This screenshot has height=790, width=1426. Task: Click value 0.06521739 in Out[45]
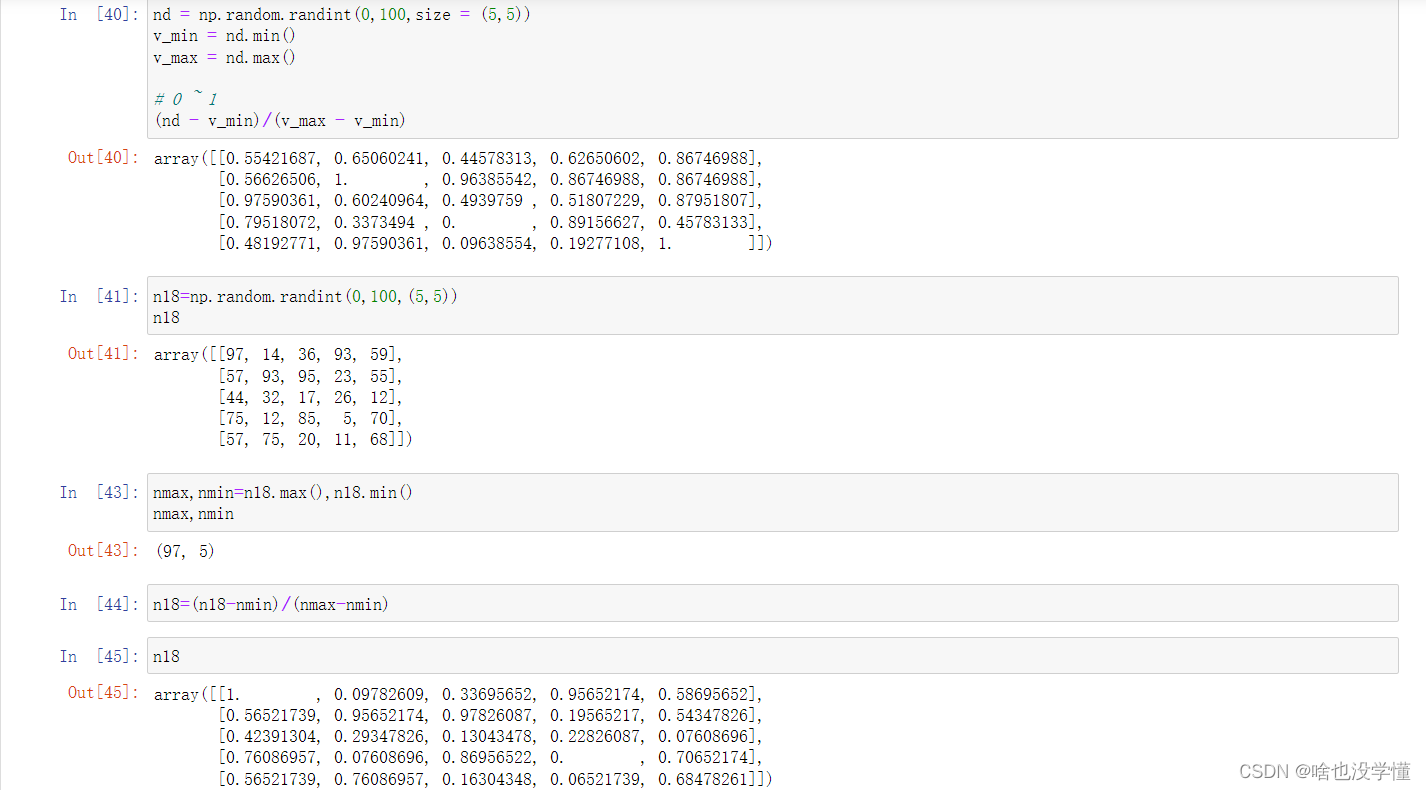click(595, 778)
